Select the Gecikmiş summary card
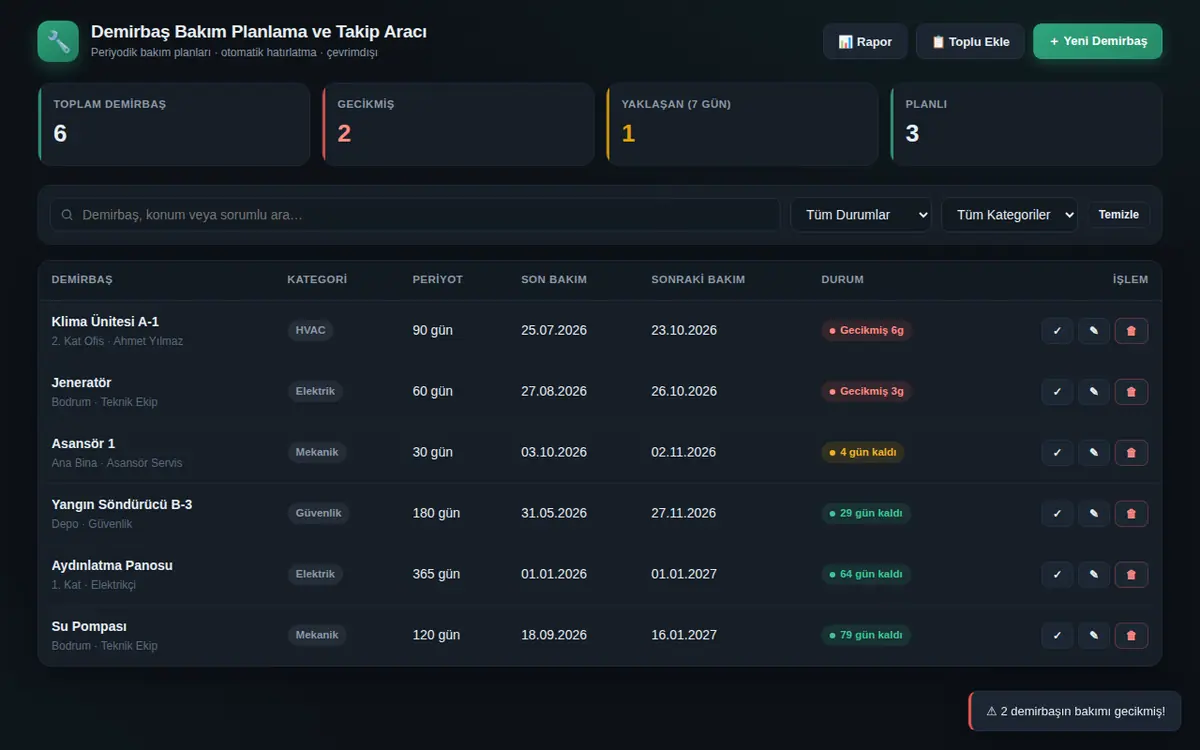1200x750 pixels. [x=458, y=124]
